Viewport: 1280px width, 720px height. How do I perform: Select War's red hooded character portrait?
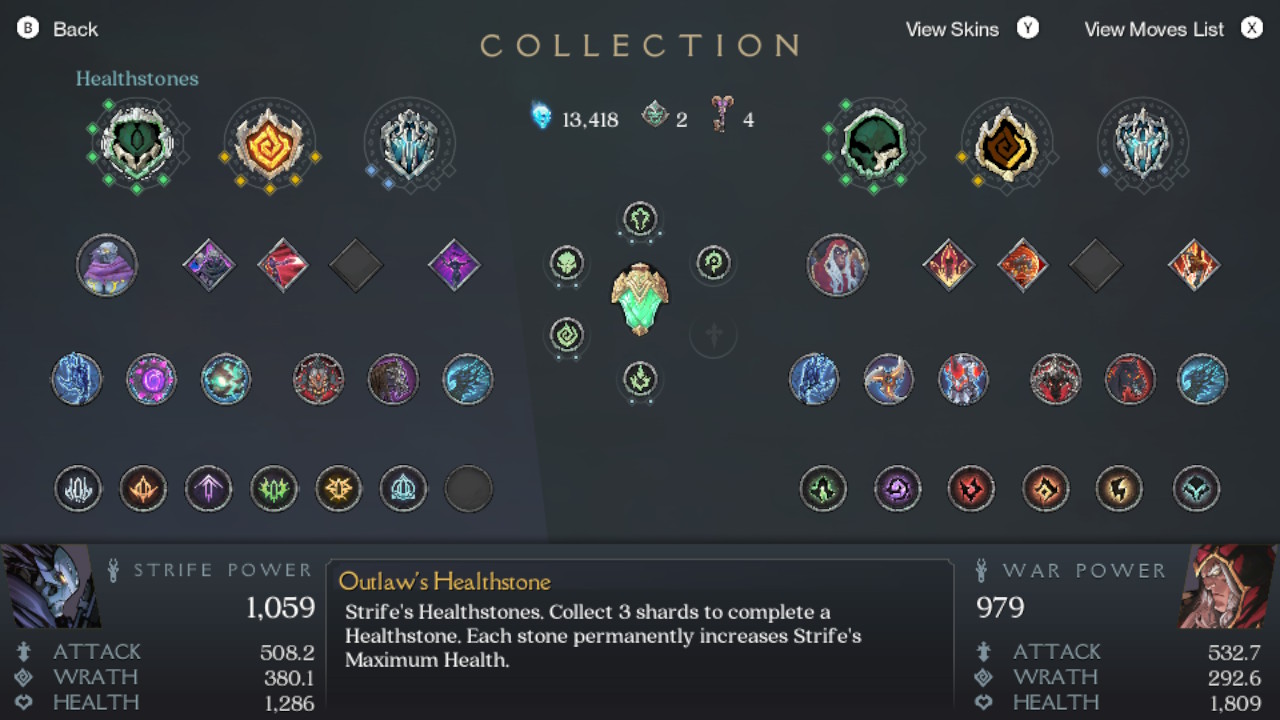(x=838, y=265)
